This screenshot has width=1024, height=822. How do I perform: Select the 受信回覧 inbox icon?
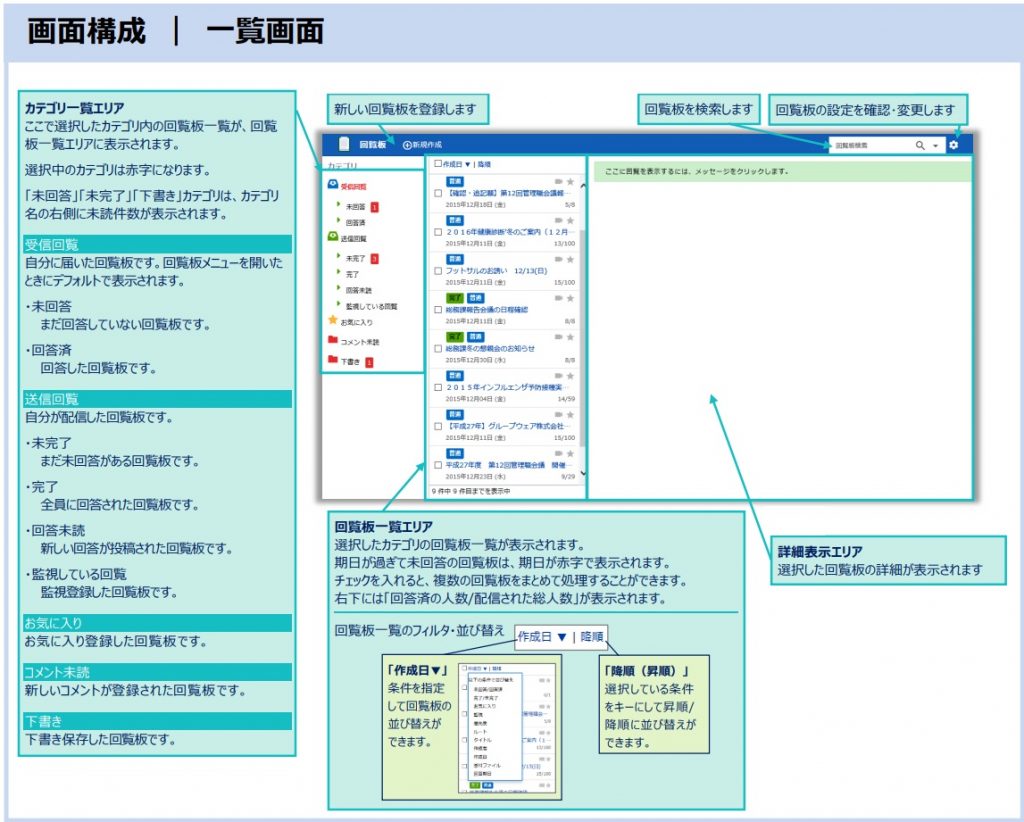pyautogui.click(x=332, y=185)
